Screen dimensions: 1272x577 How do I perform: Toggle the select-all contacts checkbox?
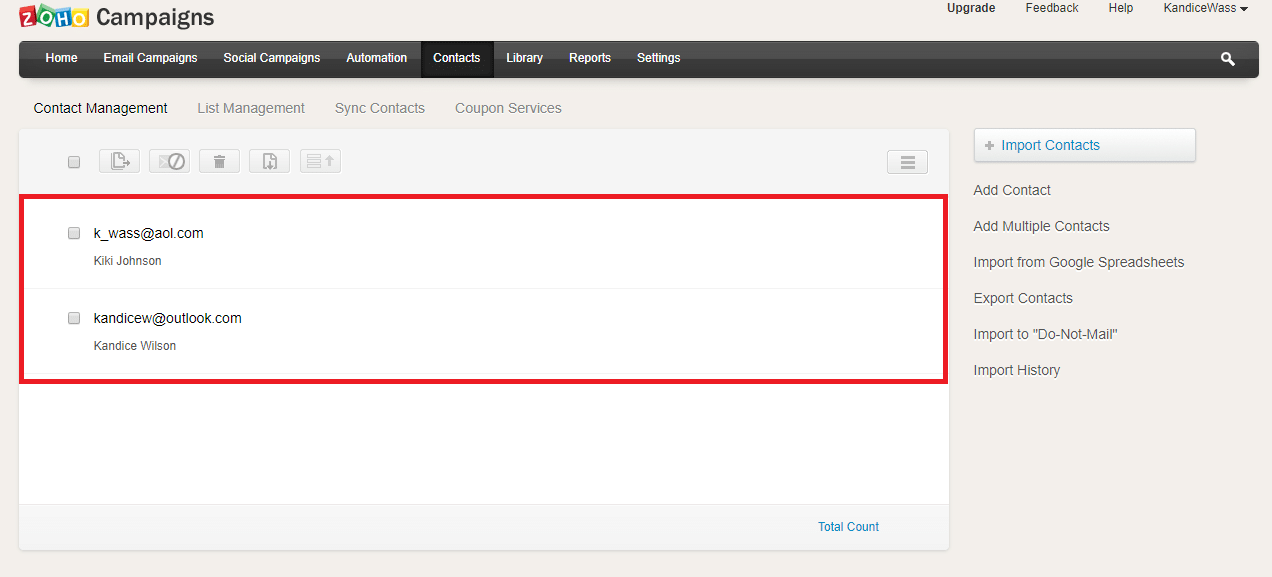tap(74, 162)
